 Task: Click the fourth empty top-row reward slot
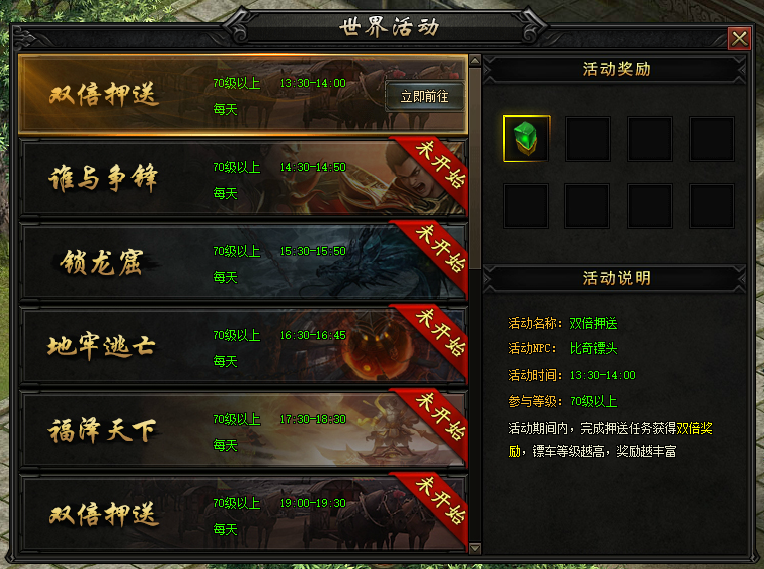click(712, 139)
